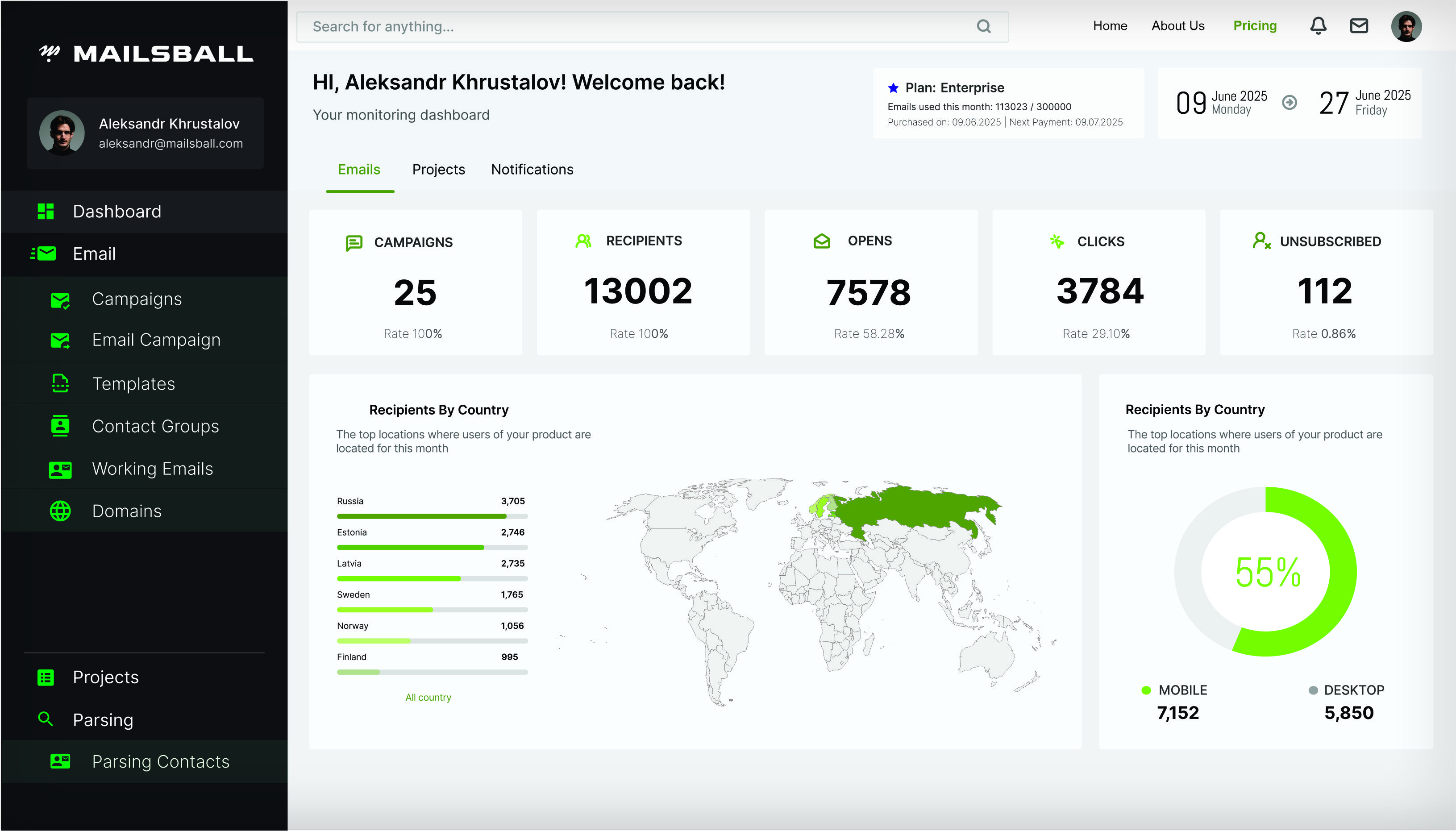The image size is (1456, 831).
Task: Click the Contact Groups icon
Action: pos(60,426)
